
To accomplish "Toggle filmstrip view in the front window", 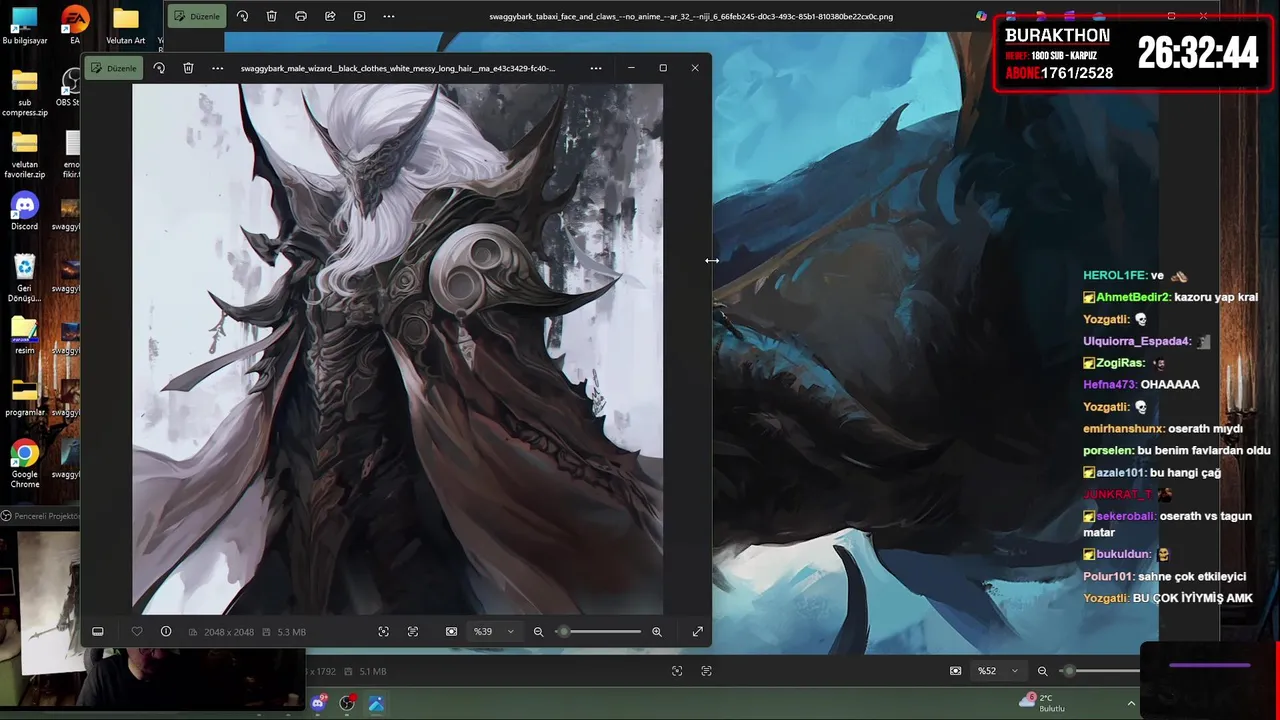I will coord(98,632).
